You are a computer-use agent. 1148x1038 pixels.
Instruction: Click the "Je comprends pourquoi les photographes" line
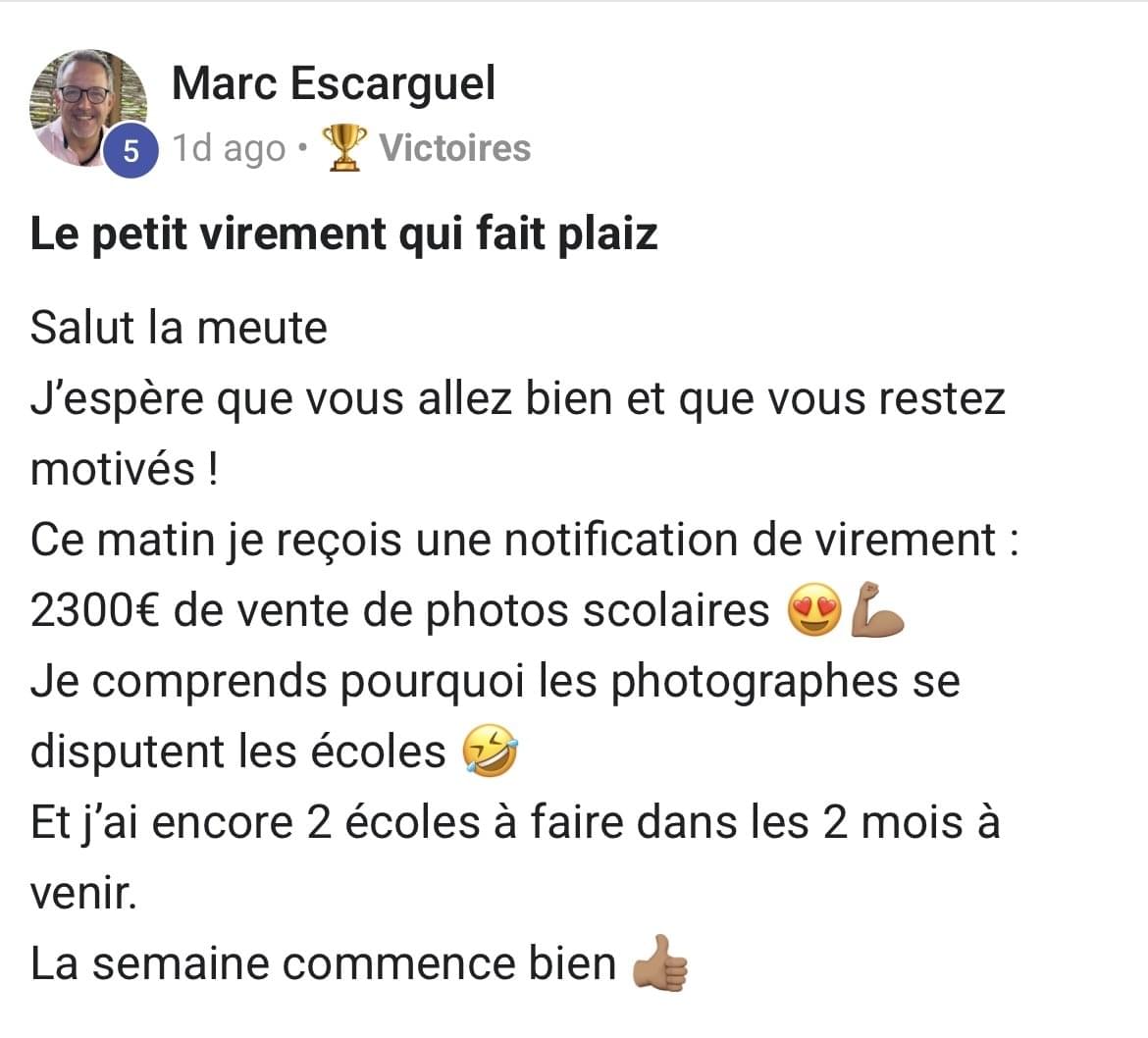click(495, 683)
